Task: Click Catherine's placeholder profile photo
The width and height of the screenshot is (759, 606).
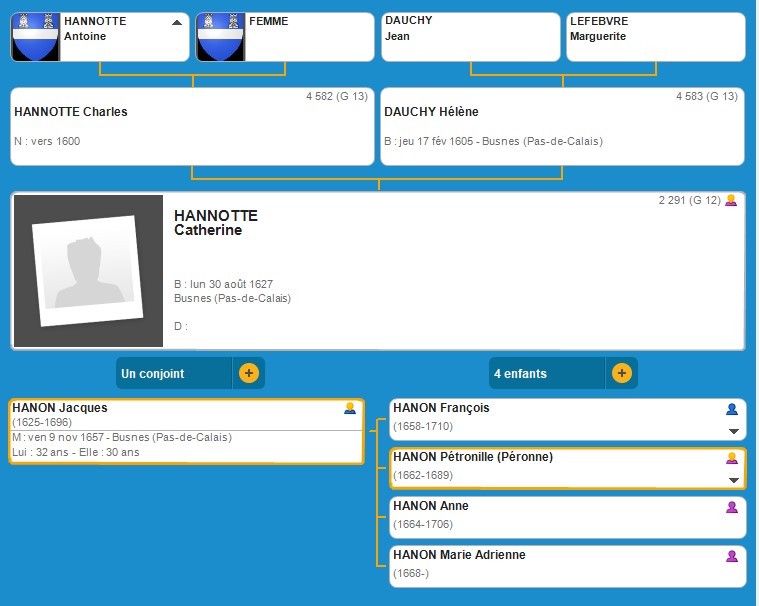Action: [x=87, y=271]
